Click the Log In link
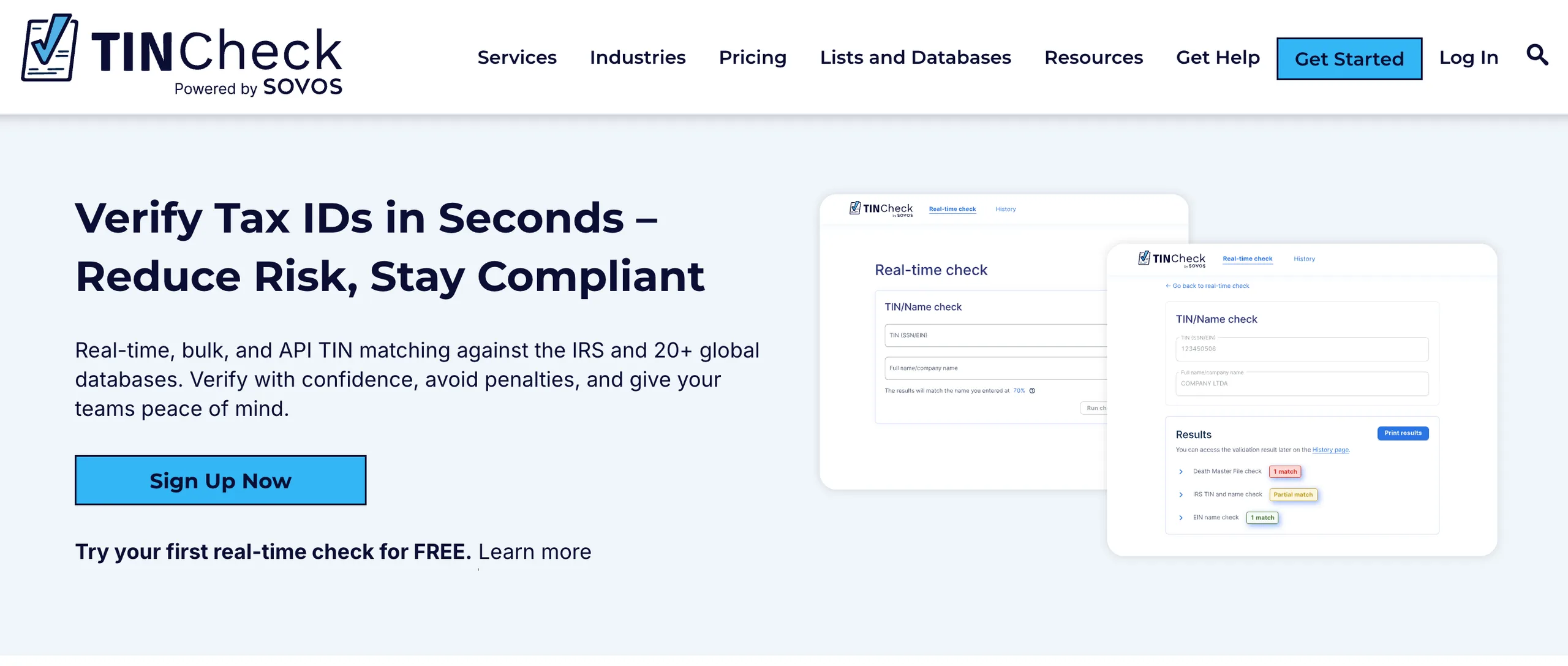This screenshot has width=1568, height=666. click(1469, 57)
